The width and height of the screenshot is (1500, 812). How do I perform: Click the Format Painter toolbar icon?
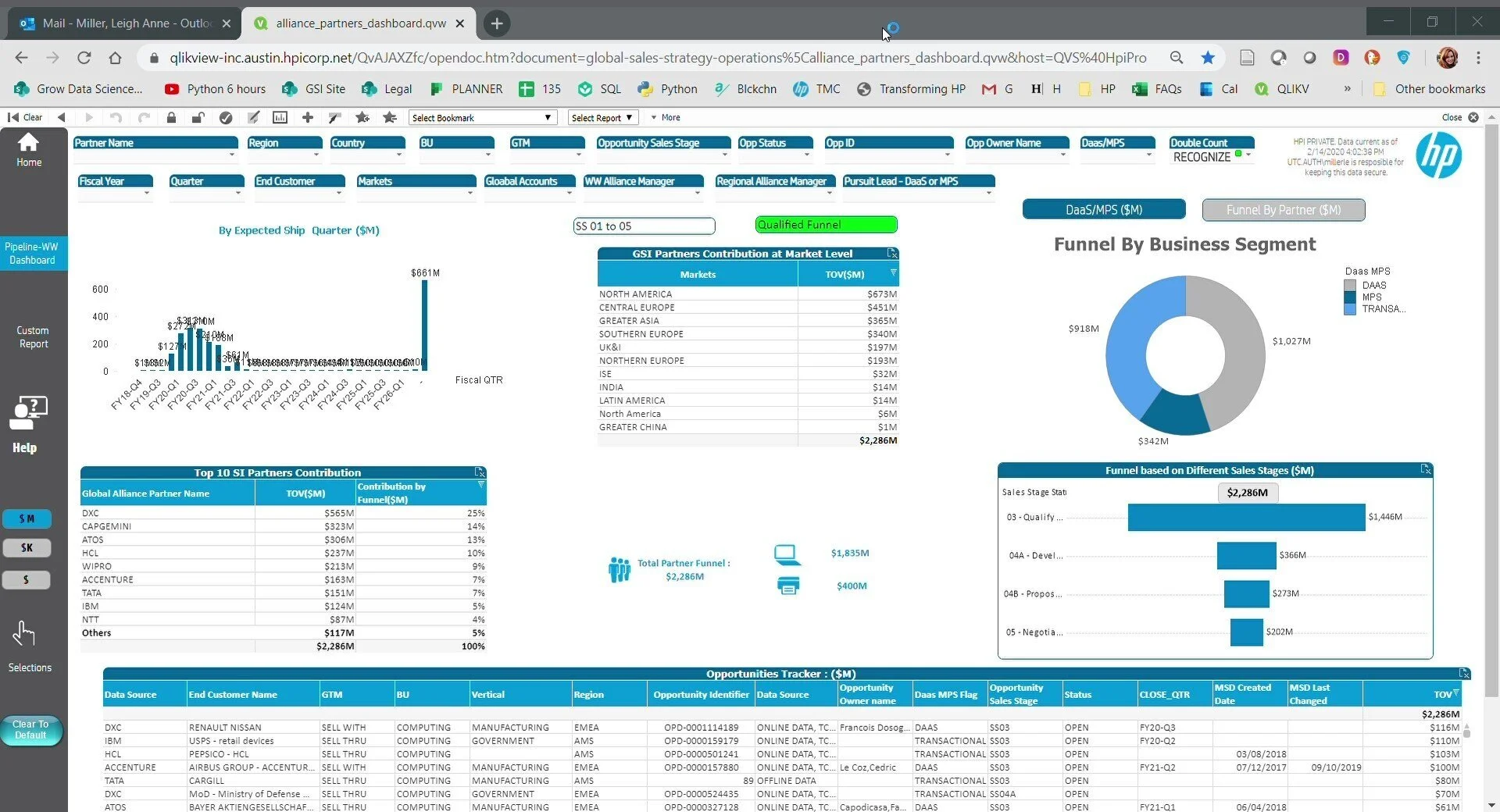334,117
